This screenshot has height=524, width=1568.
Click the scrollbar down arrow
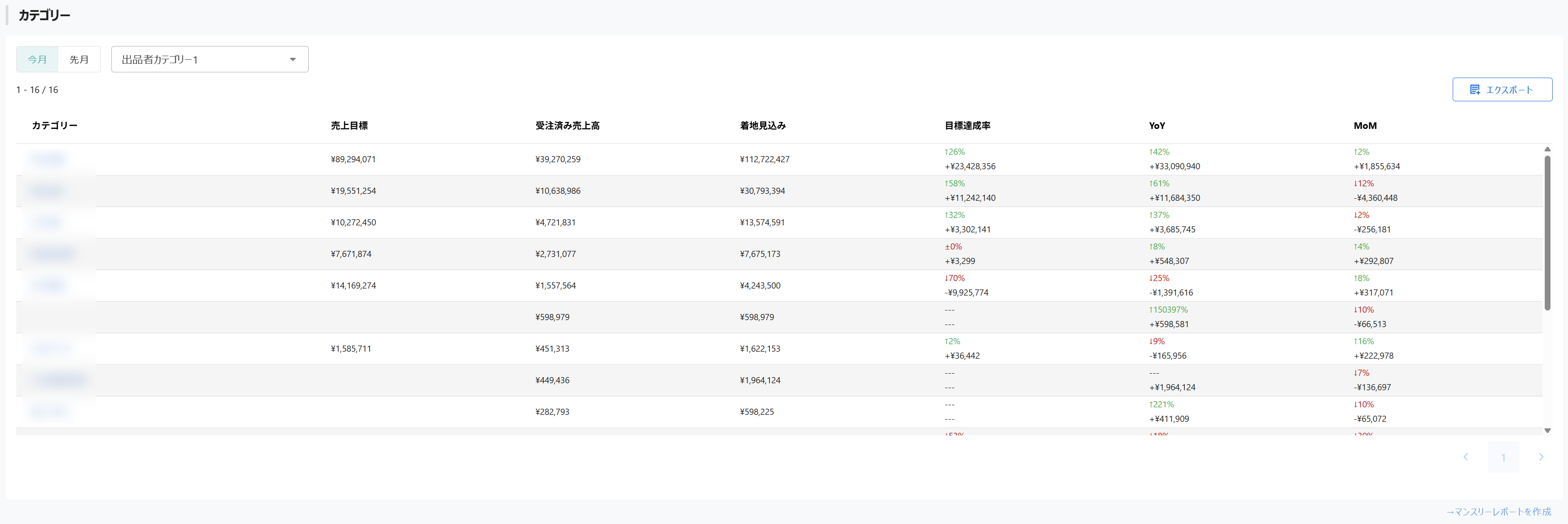pyautogui.click(x=1547, y=430)
